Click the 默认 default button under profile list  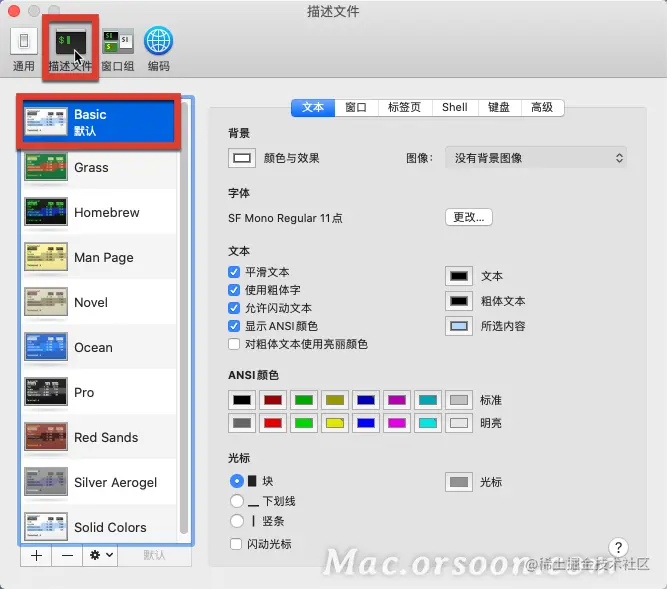pyautogui.click(x=154, y=555)
